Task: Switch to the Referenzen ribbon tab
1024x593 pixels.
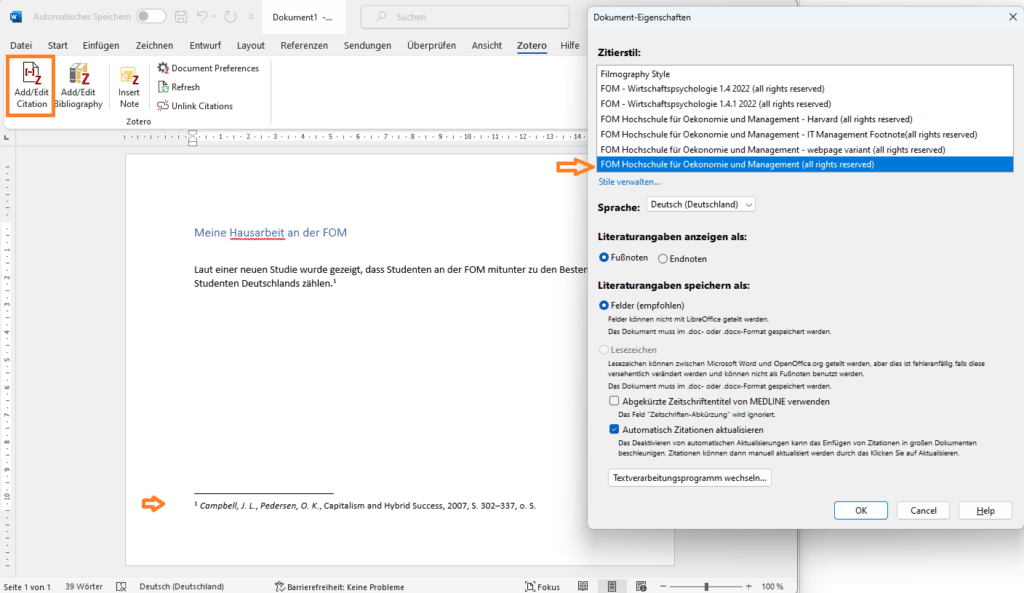Action: coord(305,44)
